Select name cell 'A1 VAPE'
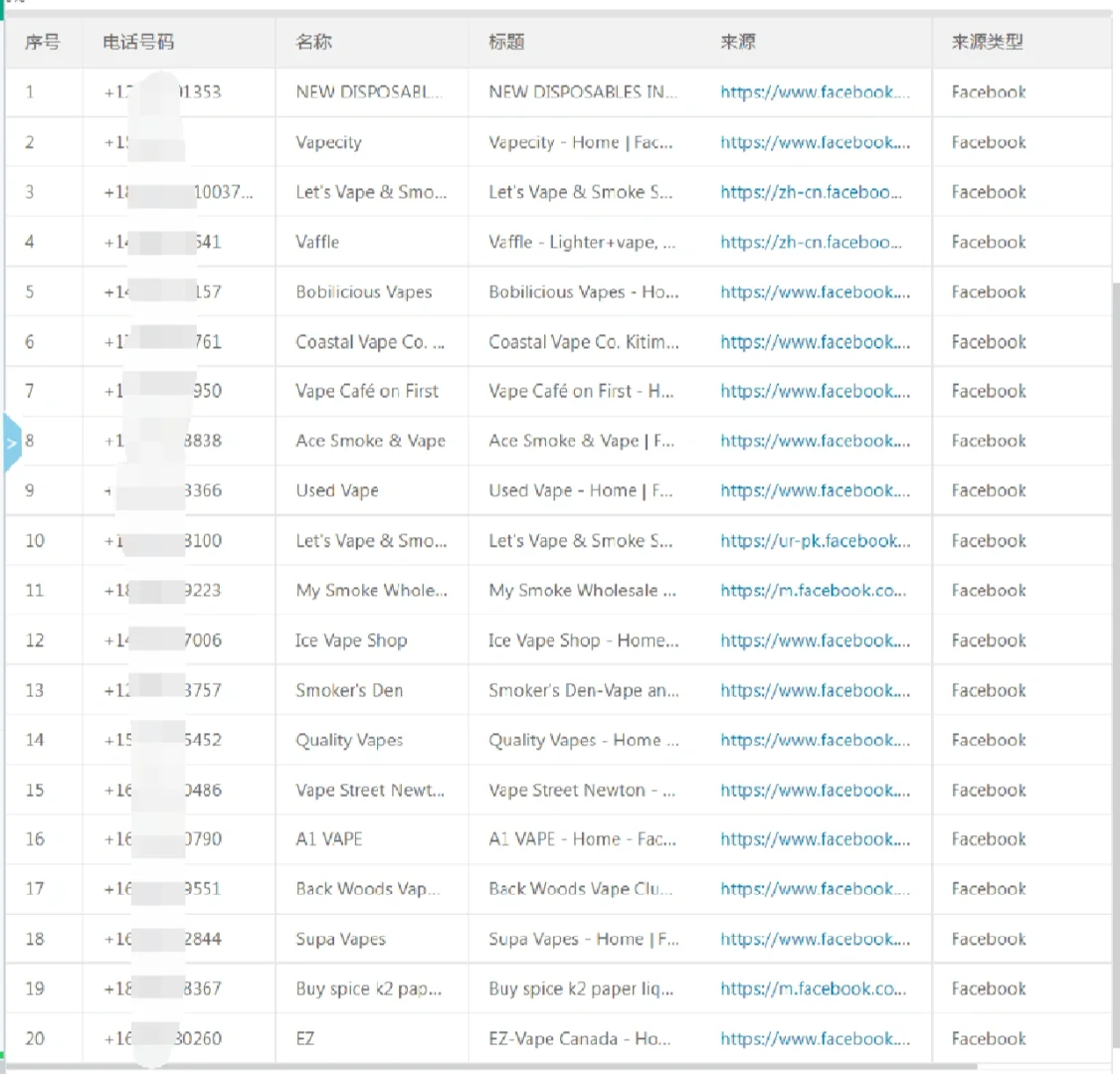1120x1074 pixels. (x=328, y=839)
